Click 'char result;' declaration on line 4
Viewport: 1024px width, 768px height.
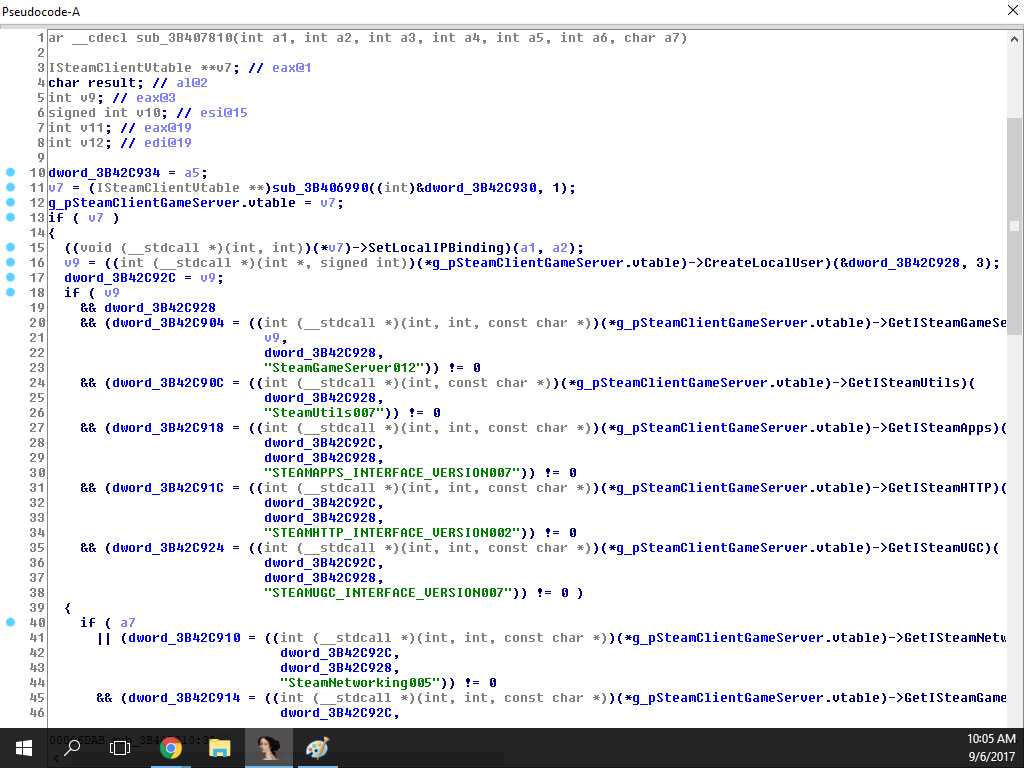(96, 83)
